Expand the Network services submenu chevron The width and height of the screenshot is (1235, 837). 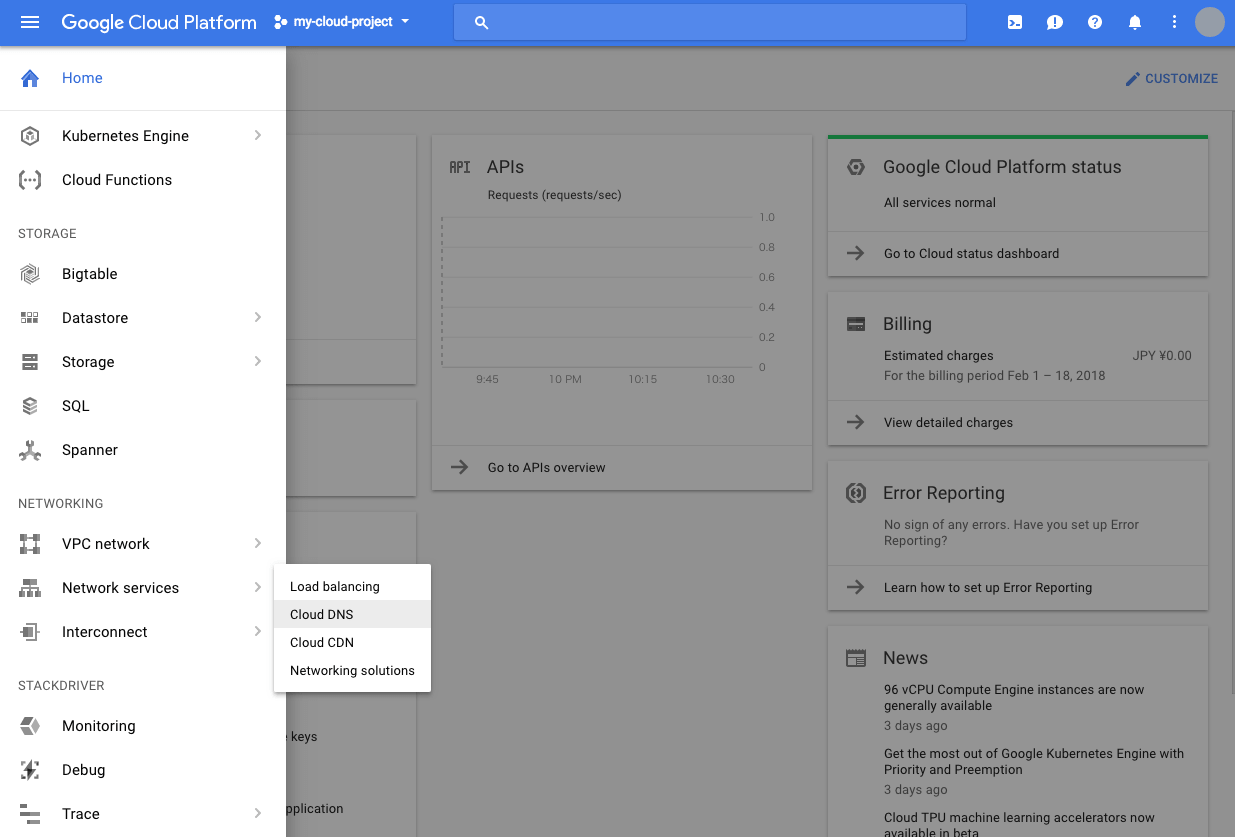point(258,587)
